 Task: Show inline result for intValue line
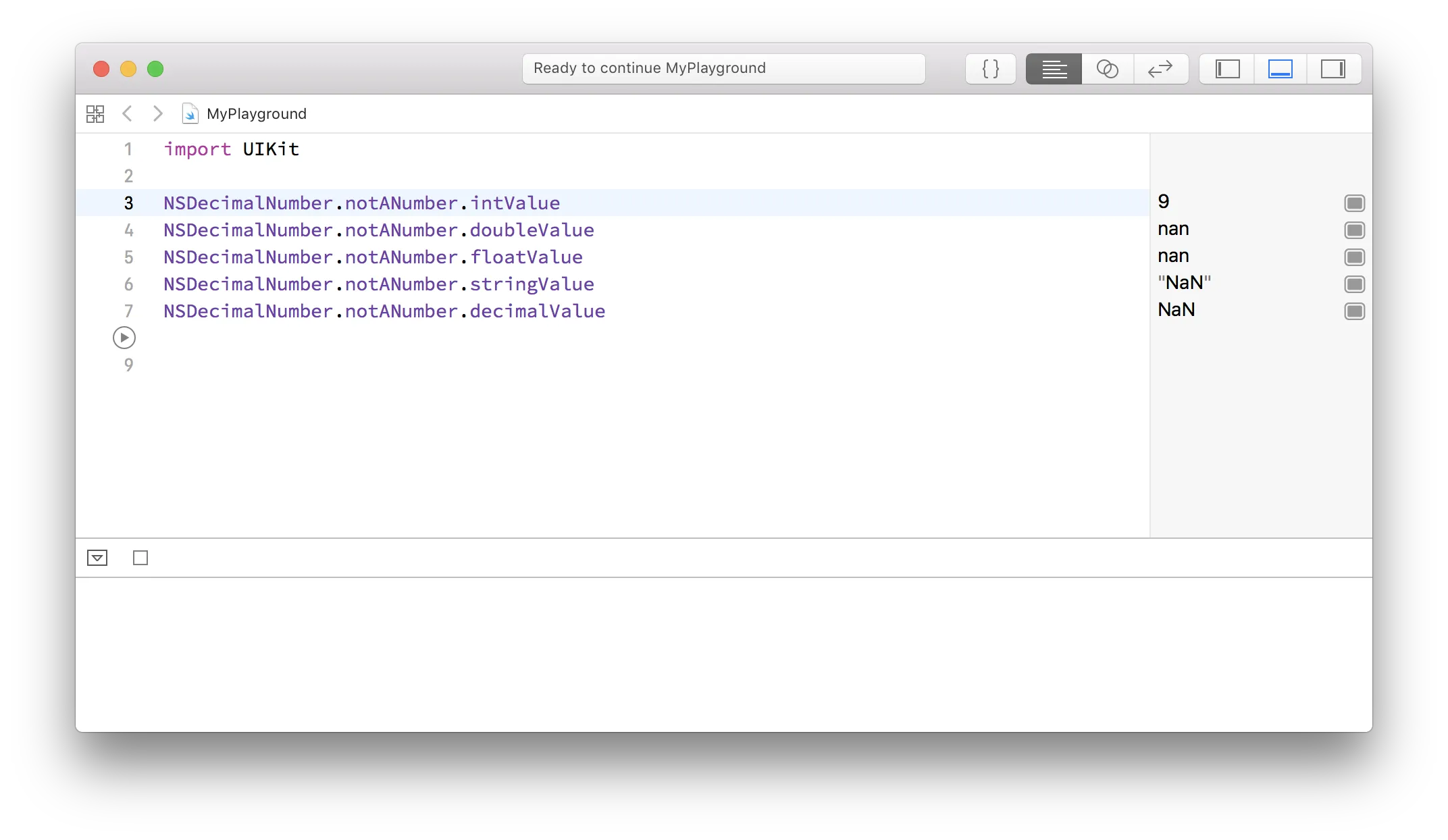coord(1354,203)
